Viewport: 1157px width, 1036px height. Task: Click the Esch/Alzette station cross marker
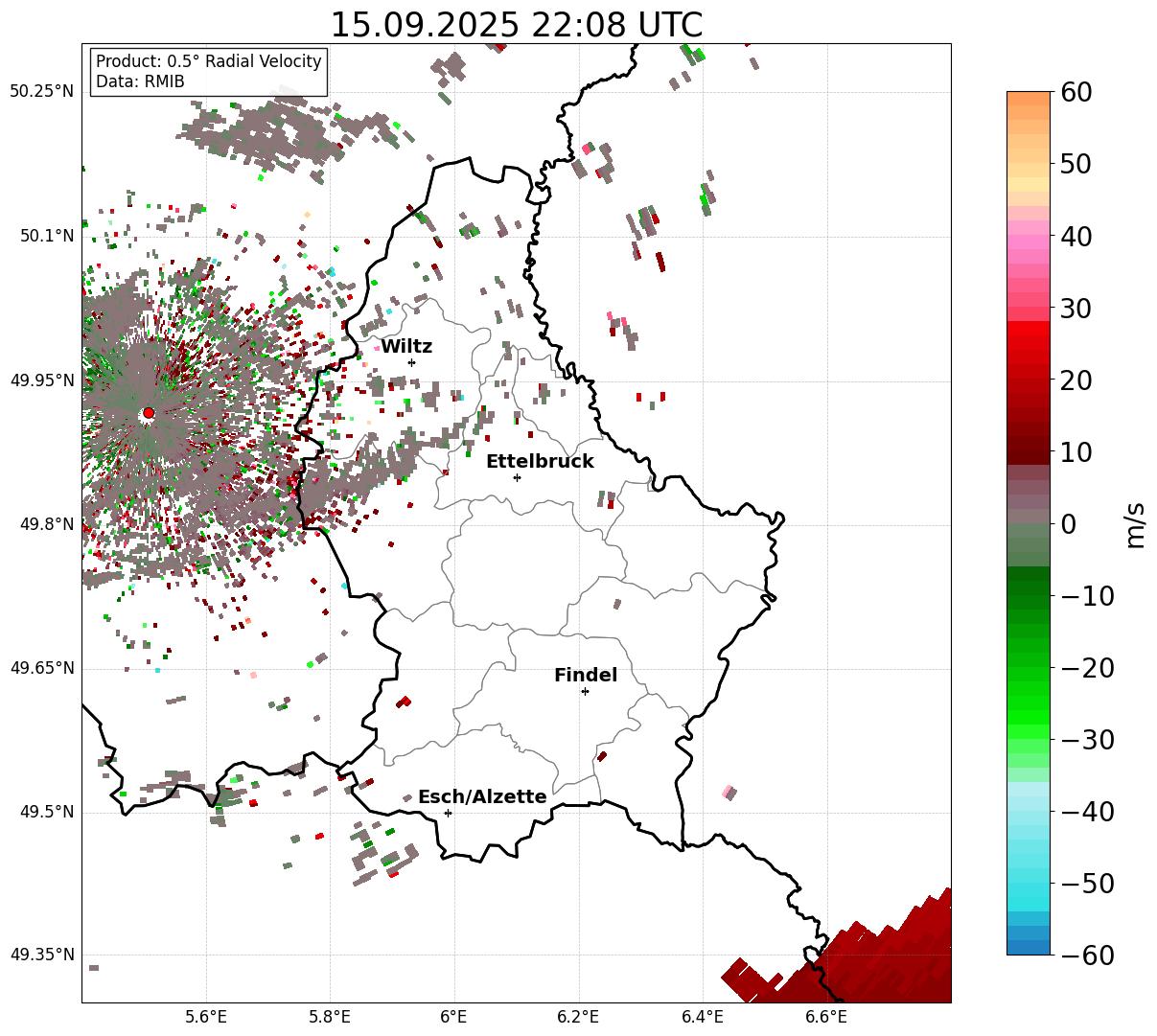pyautogui.click(x=448, y=813)
